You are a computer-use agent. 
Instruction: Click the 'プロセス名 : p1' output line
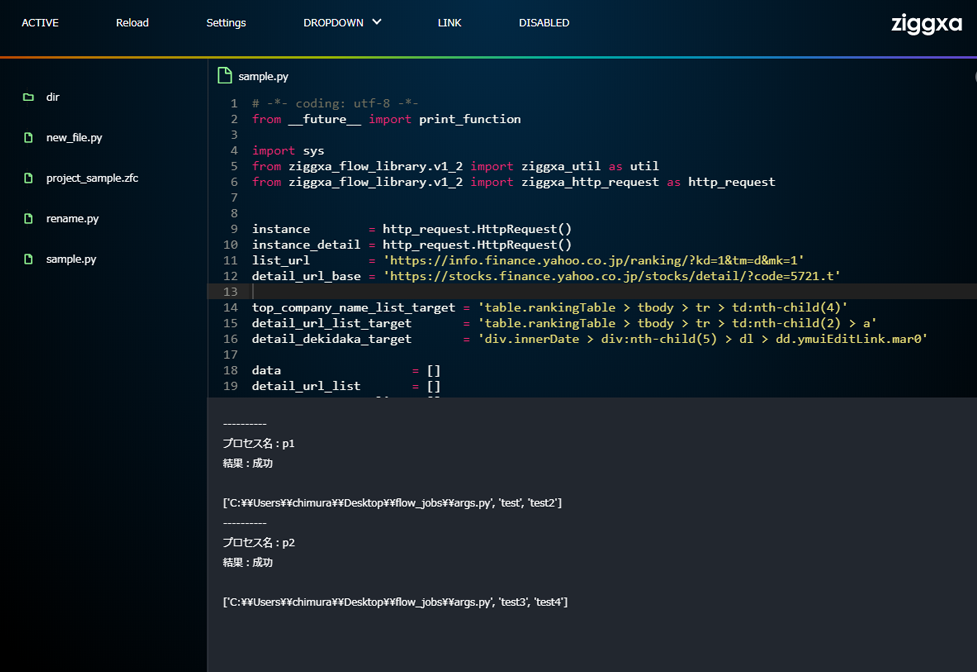[259, 443]
